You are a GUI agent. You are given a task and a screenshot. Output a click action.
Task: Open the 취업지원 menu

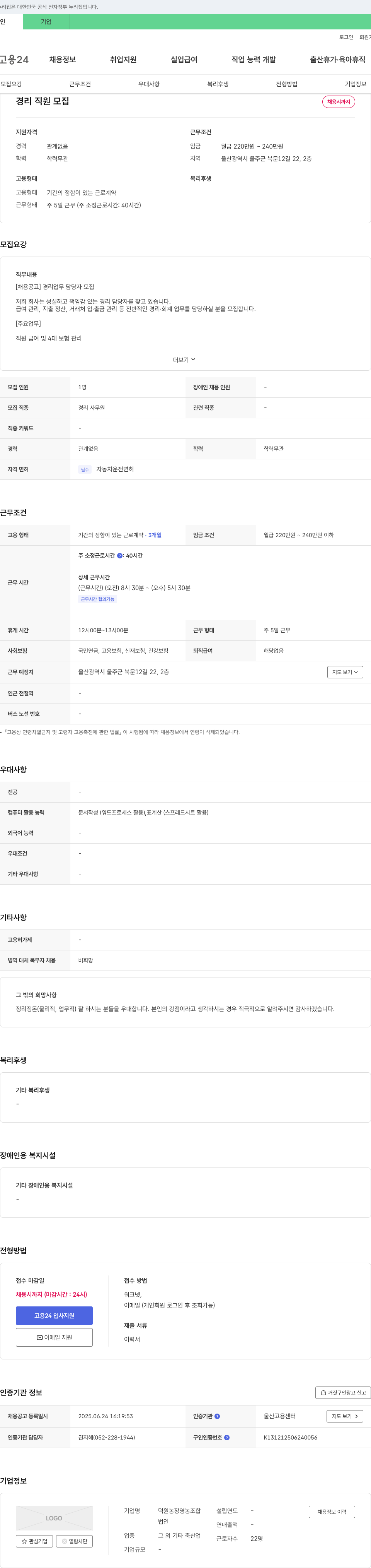(x=123, y=60)
